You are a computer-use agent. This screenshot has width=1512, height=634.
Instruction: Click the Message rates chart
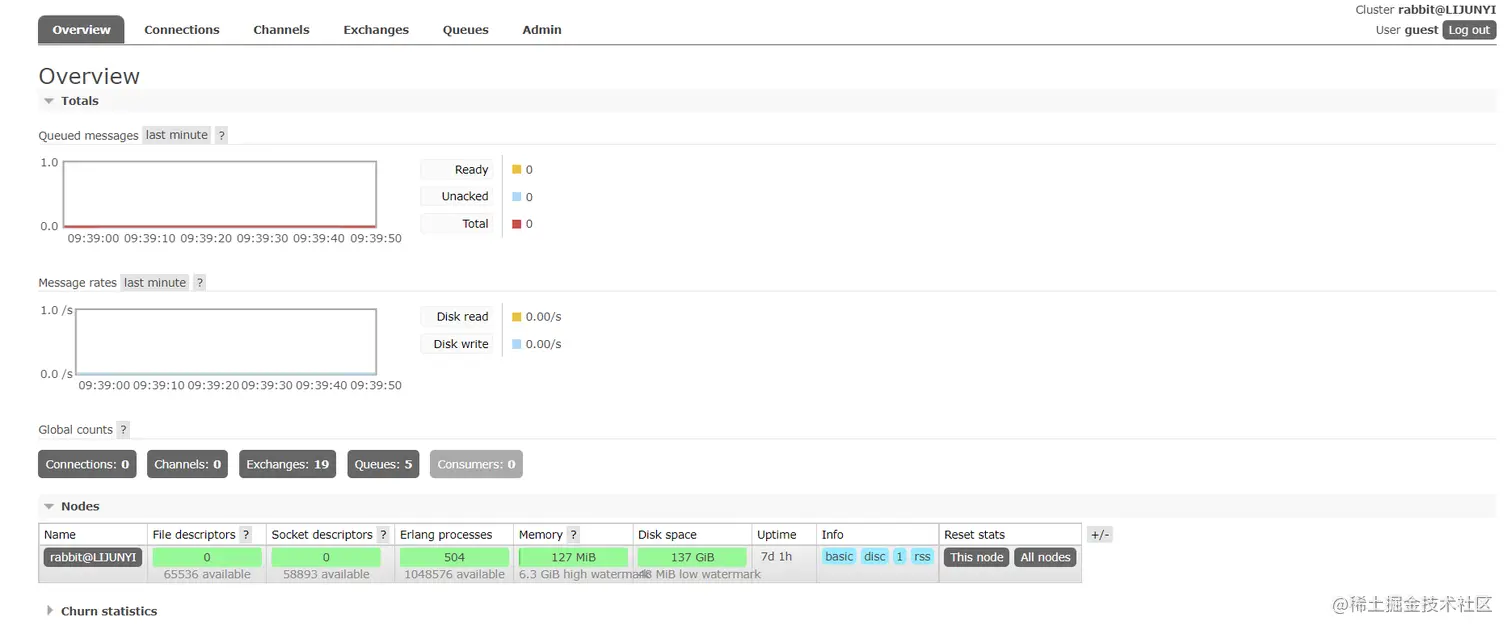click(x=226, y=342)
